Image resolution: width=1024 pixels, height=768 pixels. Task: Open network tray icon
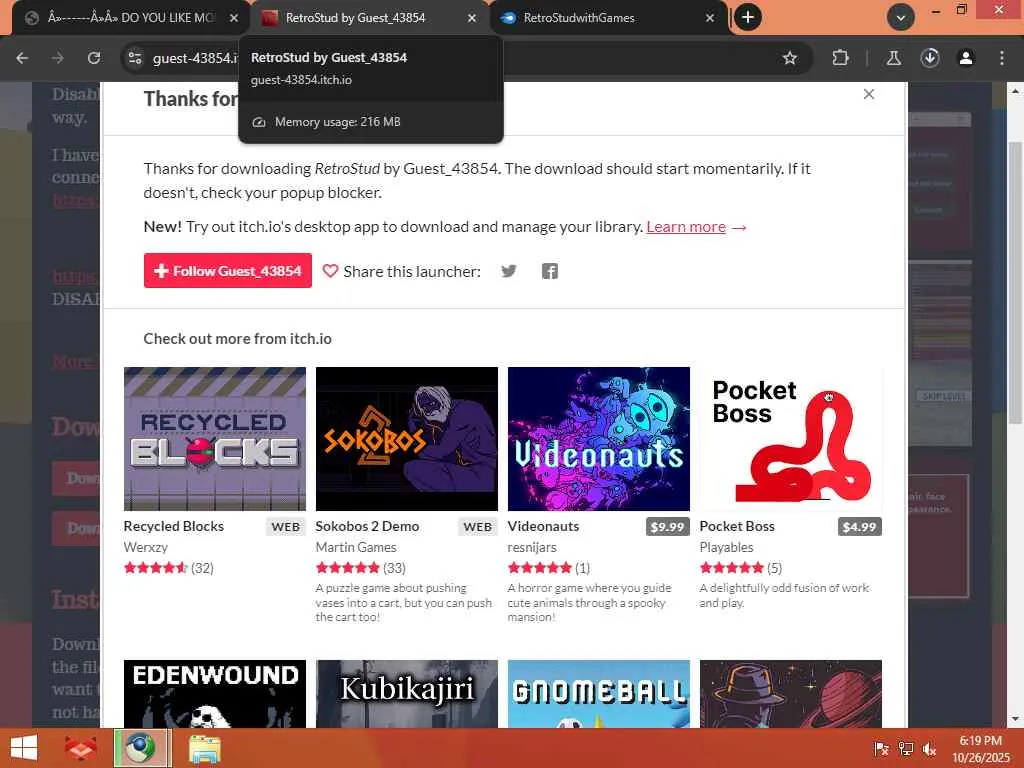pos(906,749)
